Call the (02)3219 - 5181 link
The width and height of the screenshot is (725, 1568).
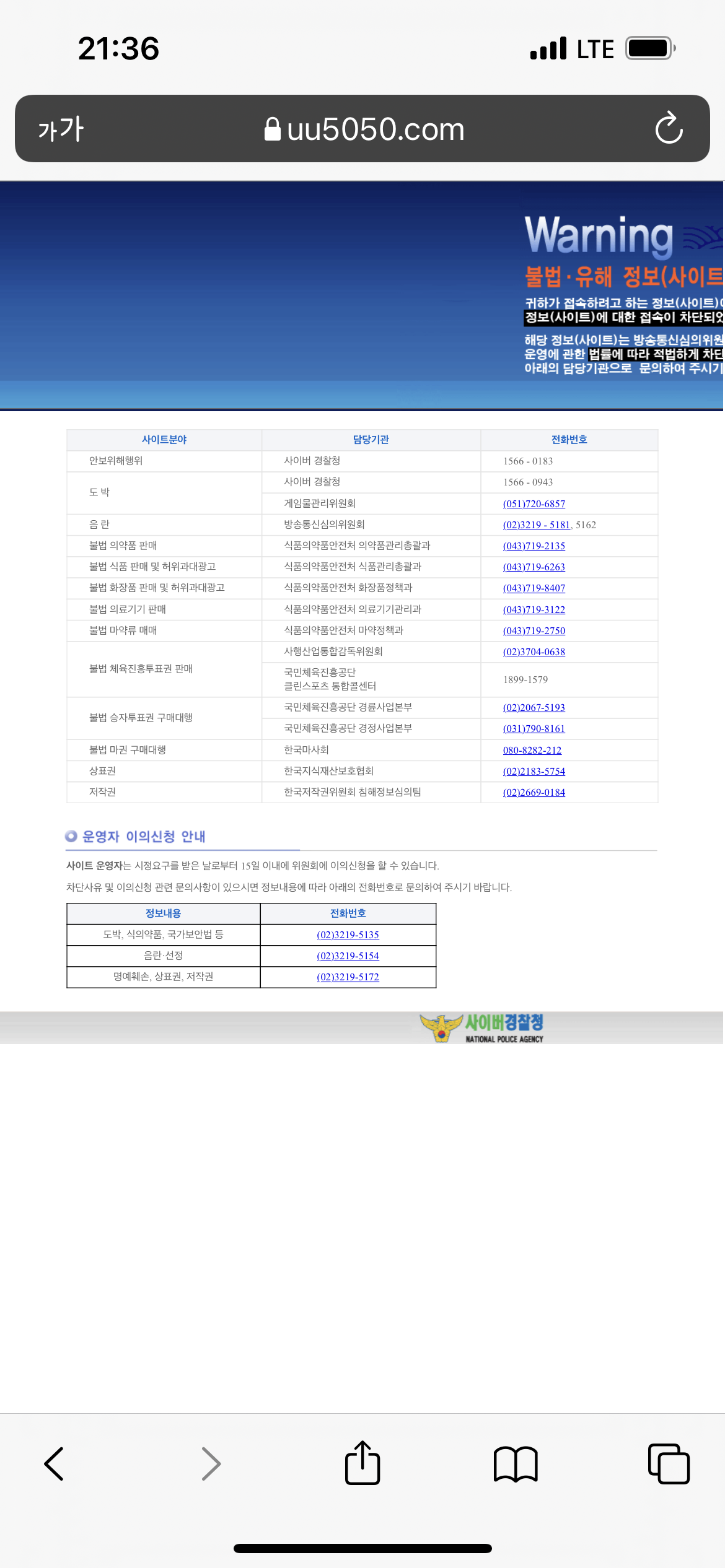pyautogui.click(x=537, y=525)
